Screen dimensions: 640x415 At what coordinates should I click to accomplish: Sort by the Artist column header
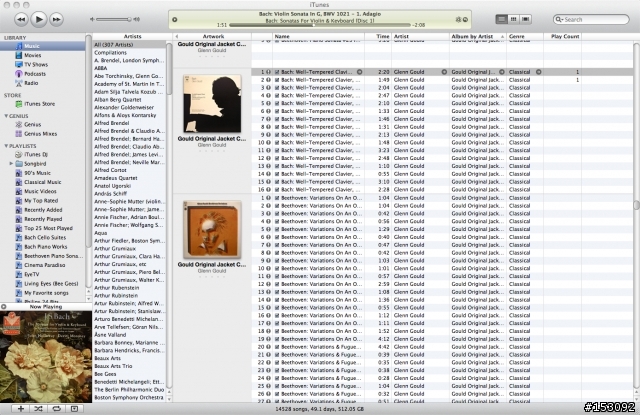[x=421, y=36]
